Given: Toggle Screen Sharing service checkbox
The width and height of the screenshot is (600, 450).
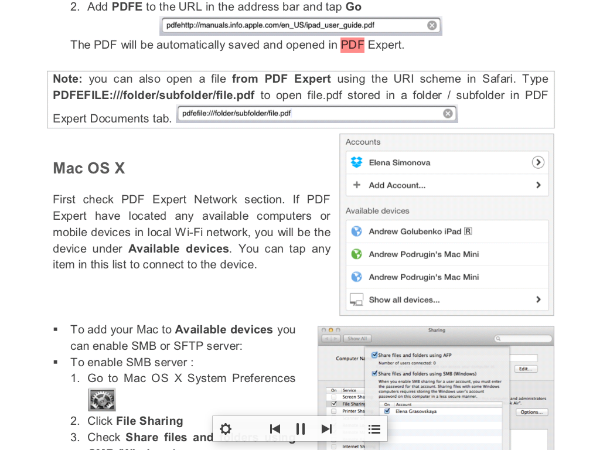Looking at the screenshot, I should (334, 397).
